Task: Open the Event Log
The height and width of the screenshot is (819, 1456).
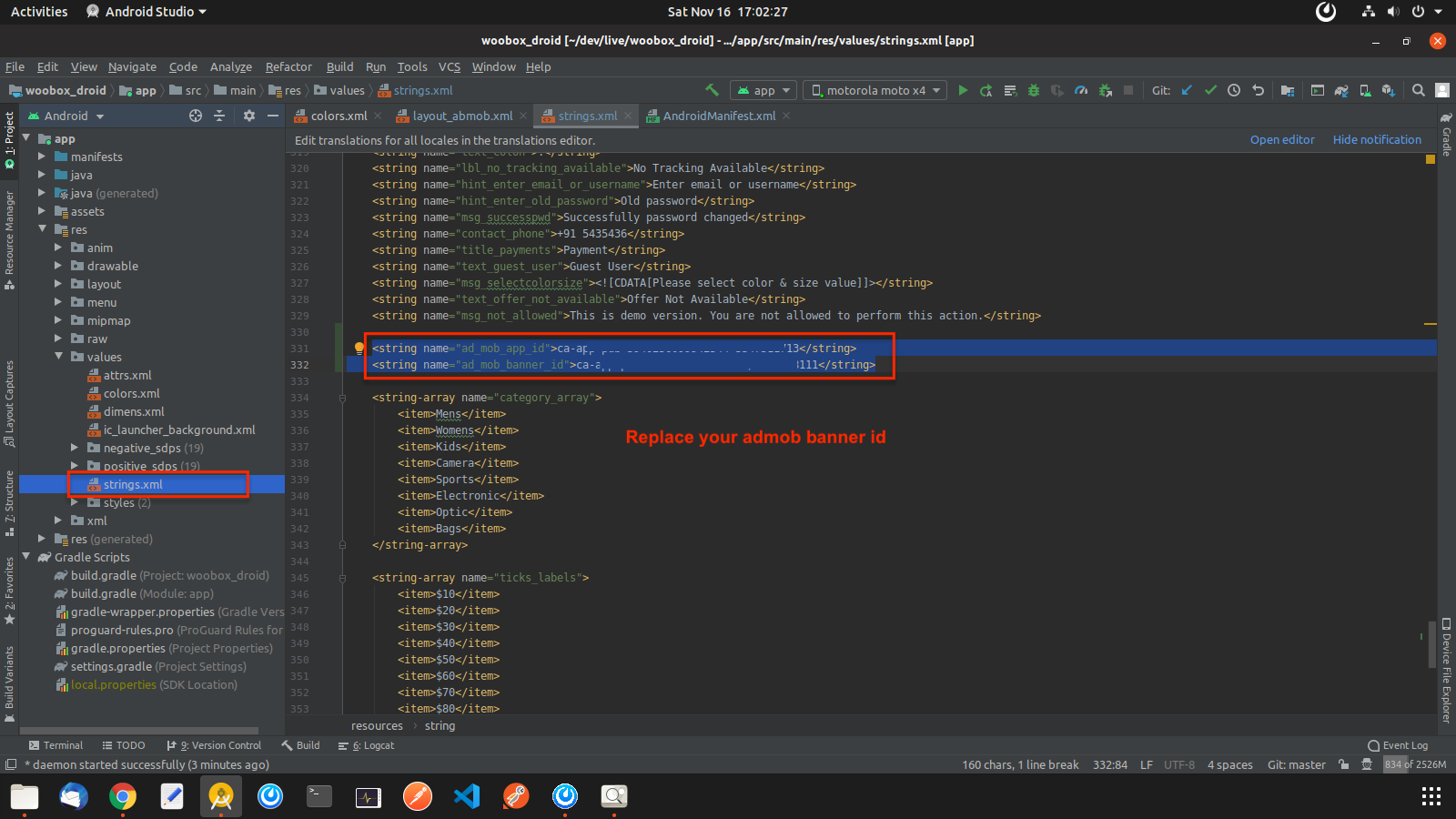Action: pos(1398,745)
